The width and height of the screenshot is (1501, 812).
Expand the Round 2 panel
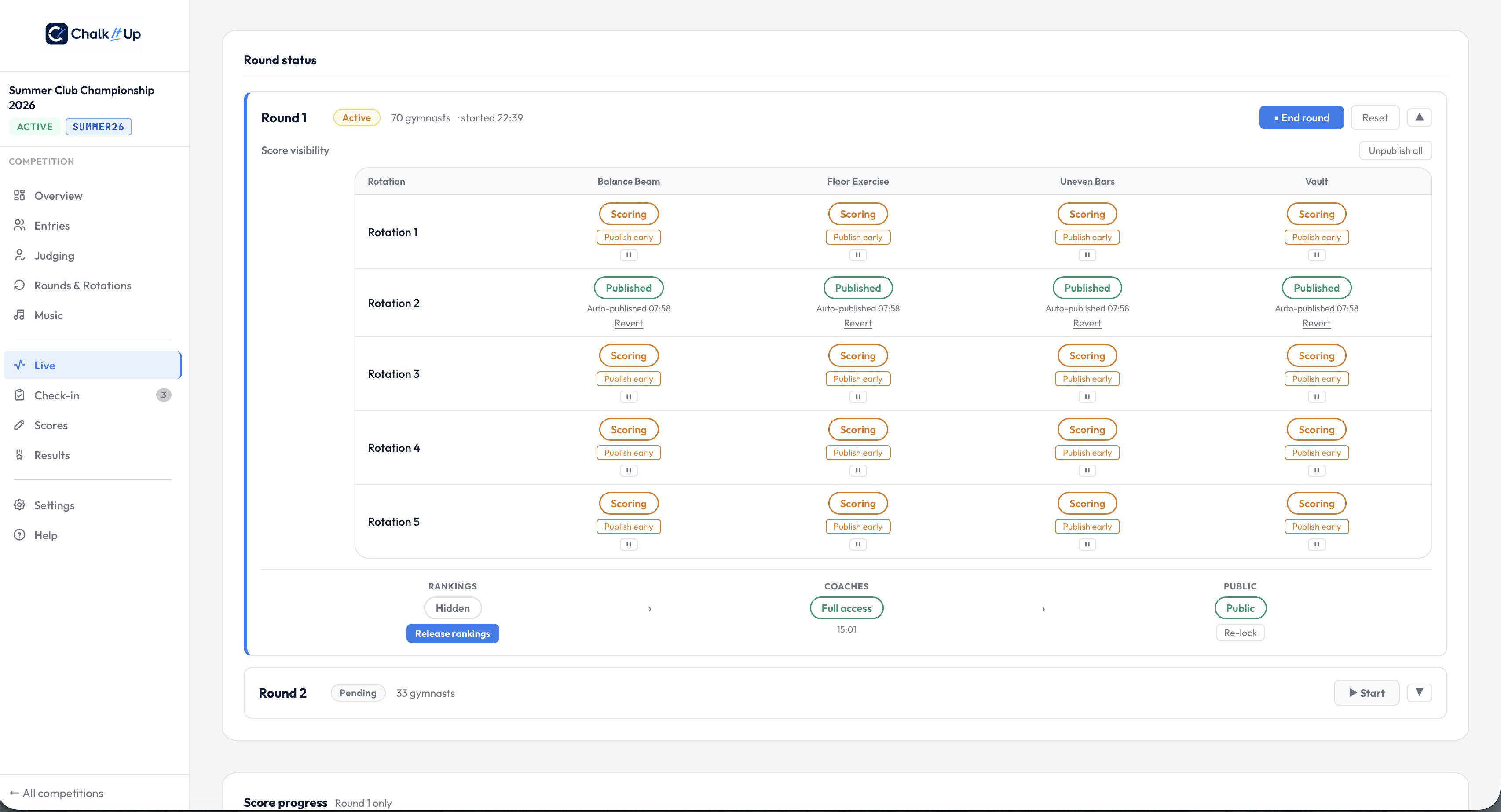[x=1420, y=692]
